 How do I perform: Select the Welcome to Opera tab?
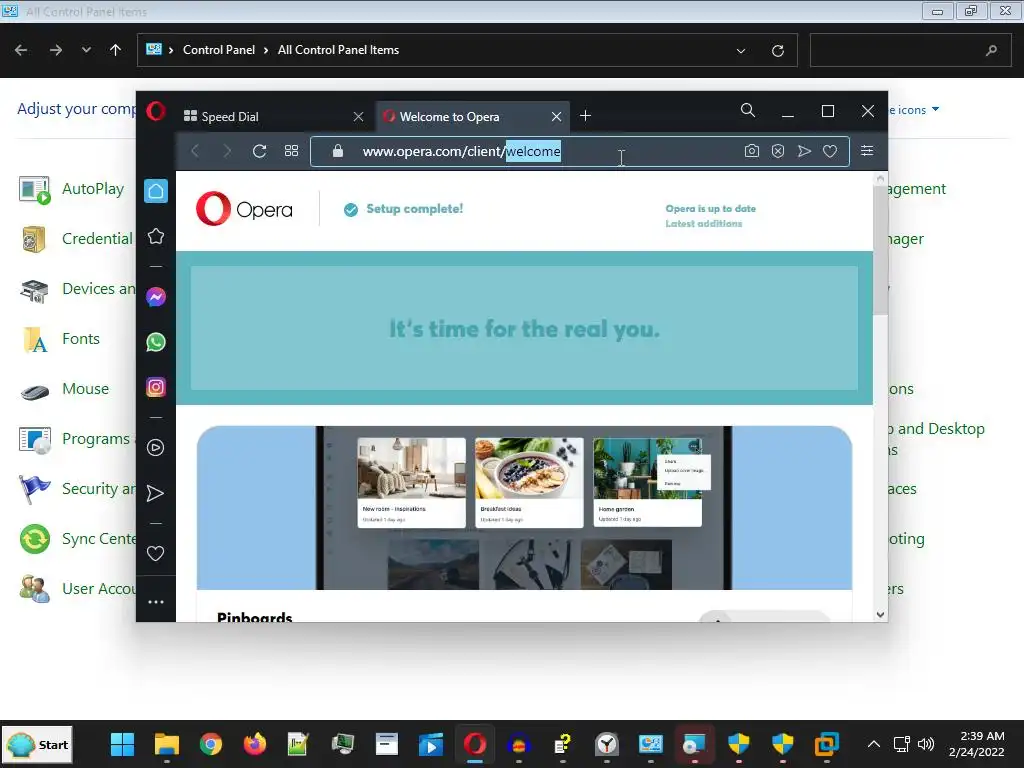[472, 116]
